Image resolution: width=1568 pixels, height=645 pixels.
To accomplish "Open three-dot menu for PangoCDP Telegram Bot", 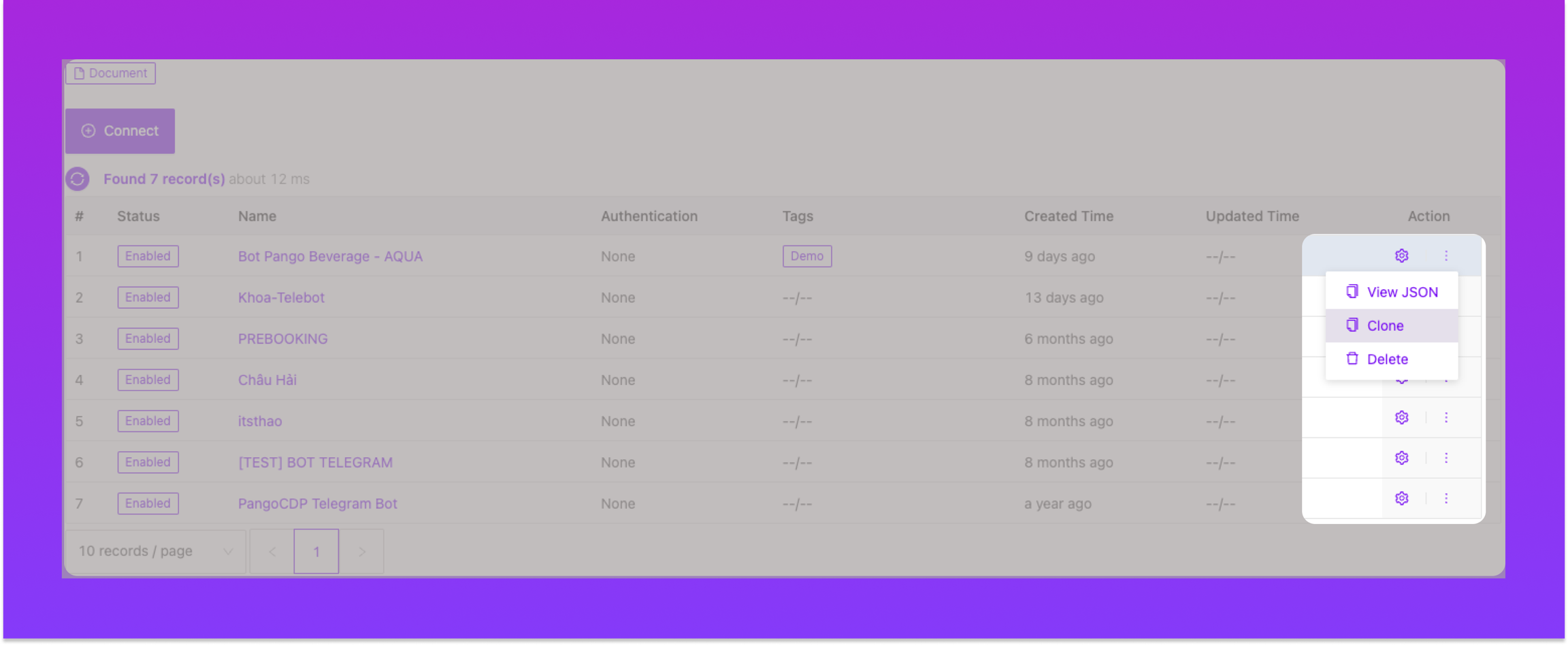I will (x=1446, y=499).
